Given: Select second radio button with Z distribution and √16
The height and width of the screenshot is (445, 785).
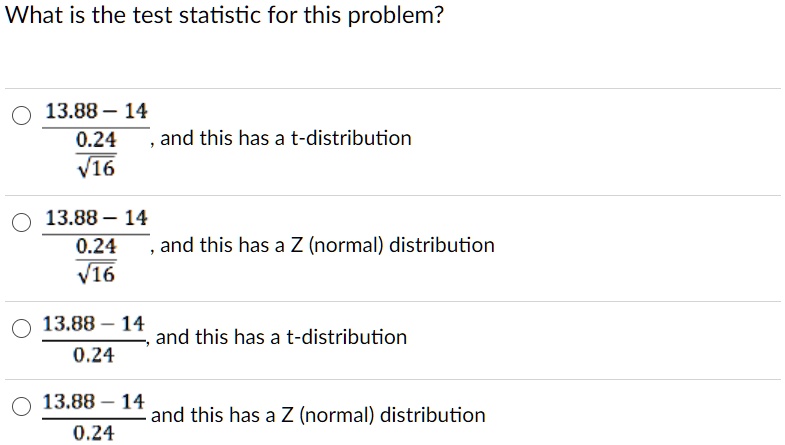Looking at the screenshot, I should (22, 222).
